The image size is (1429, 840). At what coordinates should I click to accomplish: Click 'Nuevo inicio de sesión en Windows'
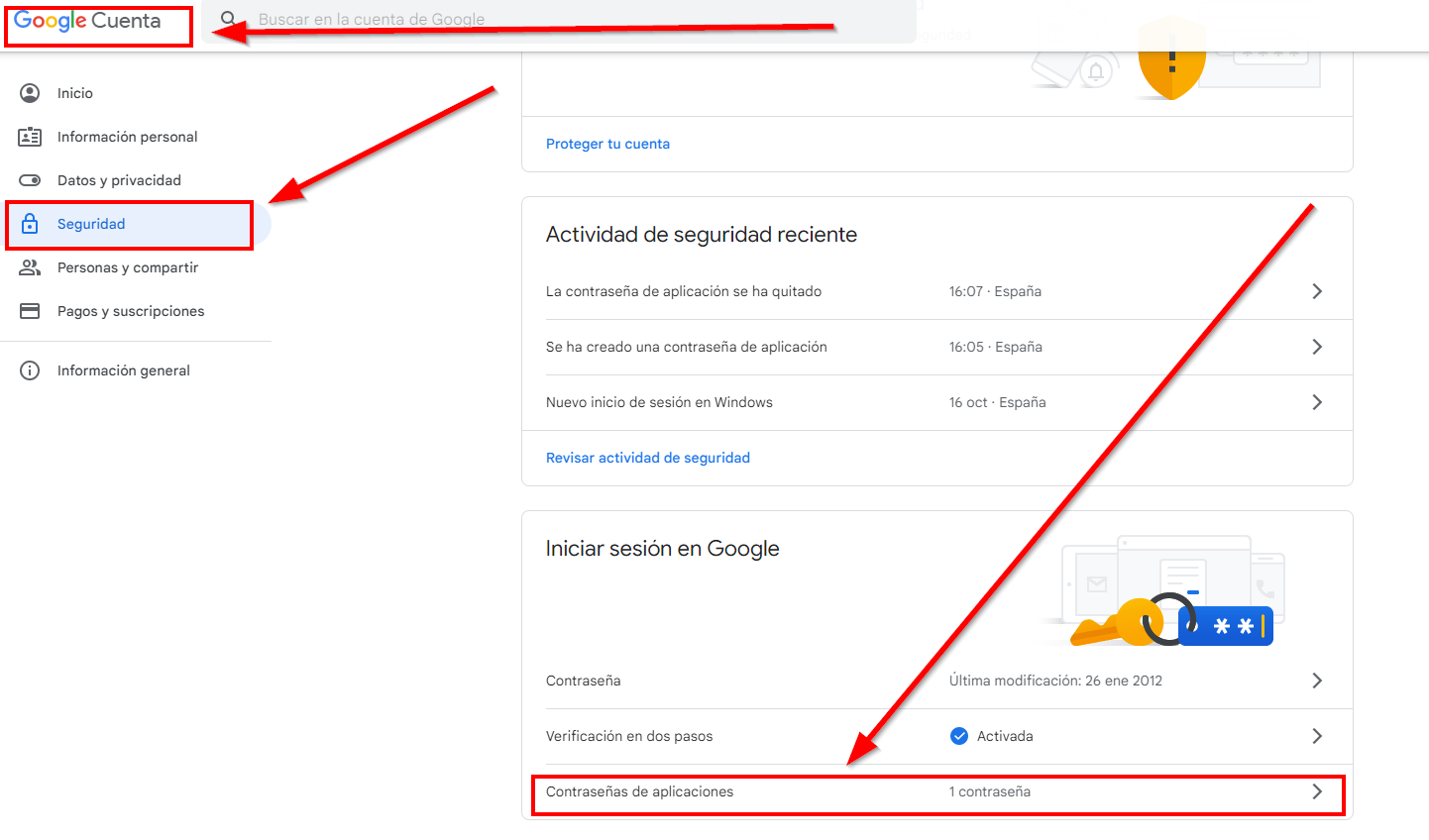(659, 402)
